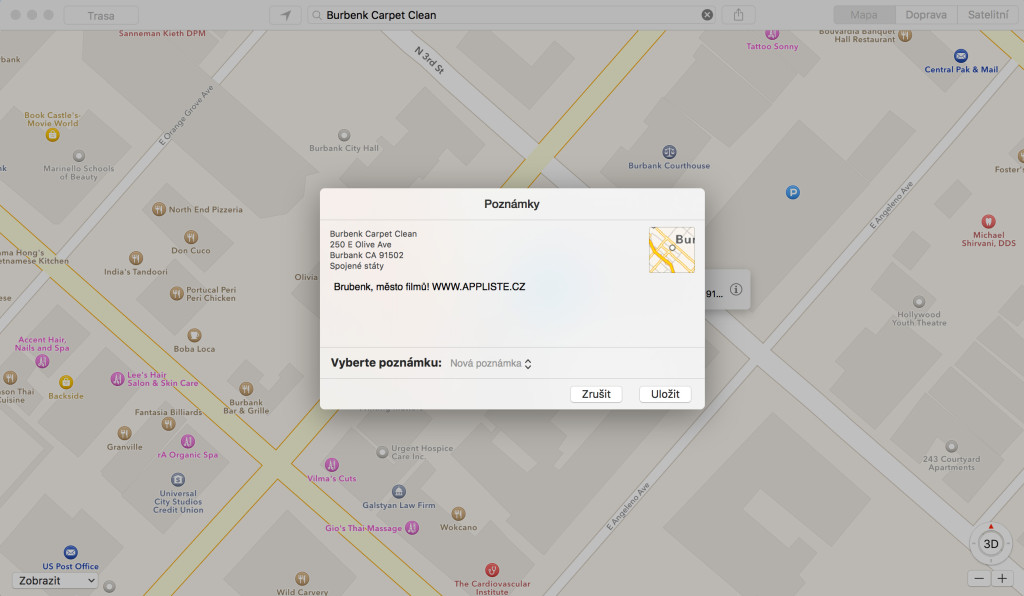
Task: Click the Trasa button
Action: [x=101, y=15]
